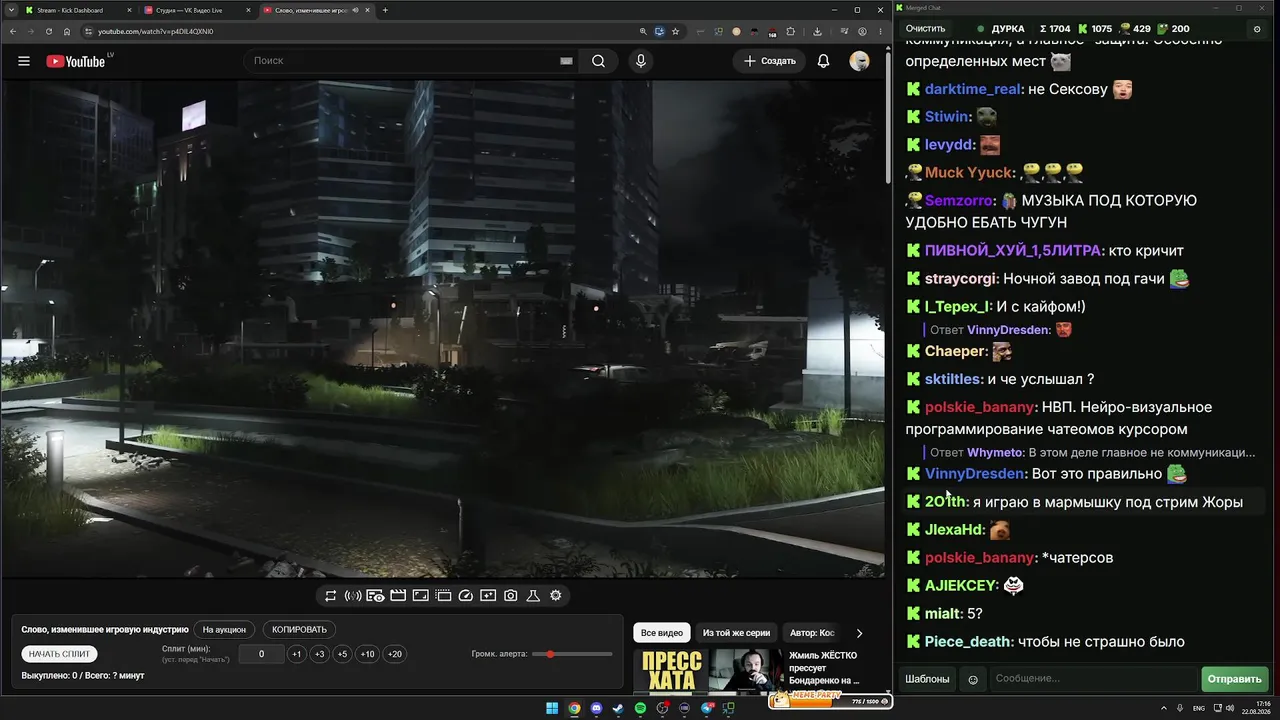Image resolution: width=1280 pixels, height=720 pixels.
Task: Open the Windows Start menu
Action: click(x=552, y=709)
